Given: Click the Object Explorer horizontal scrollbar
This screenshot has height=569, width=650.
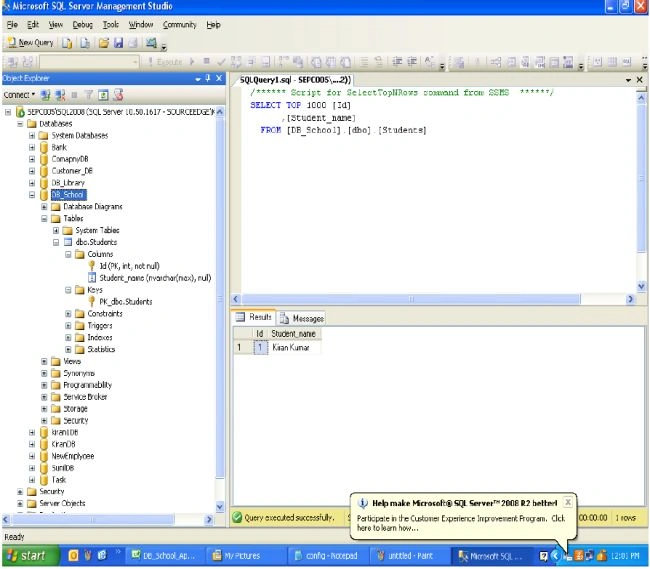Looking at the screenshot, I should click(107, 519).
